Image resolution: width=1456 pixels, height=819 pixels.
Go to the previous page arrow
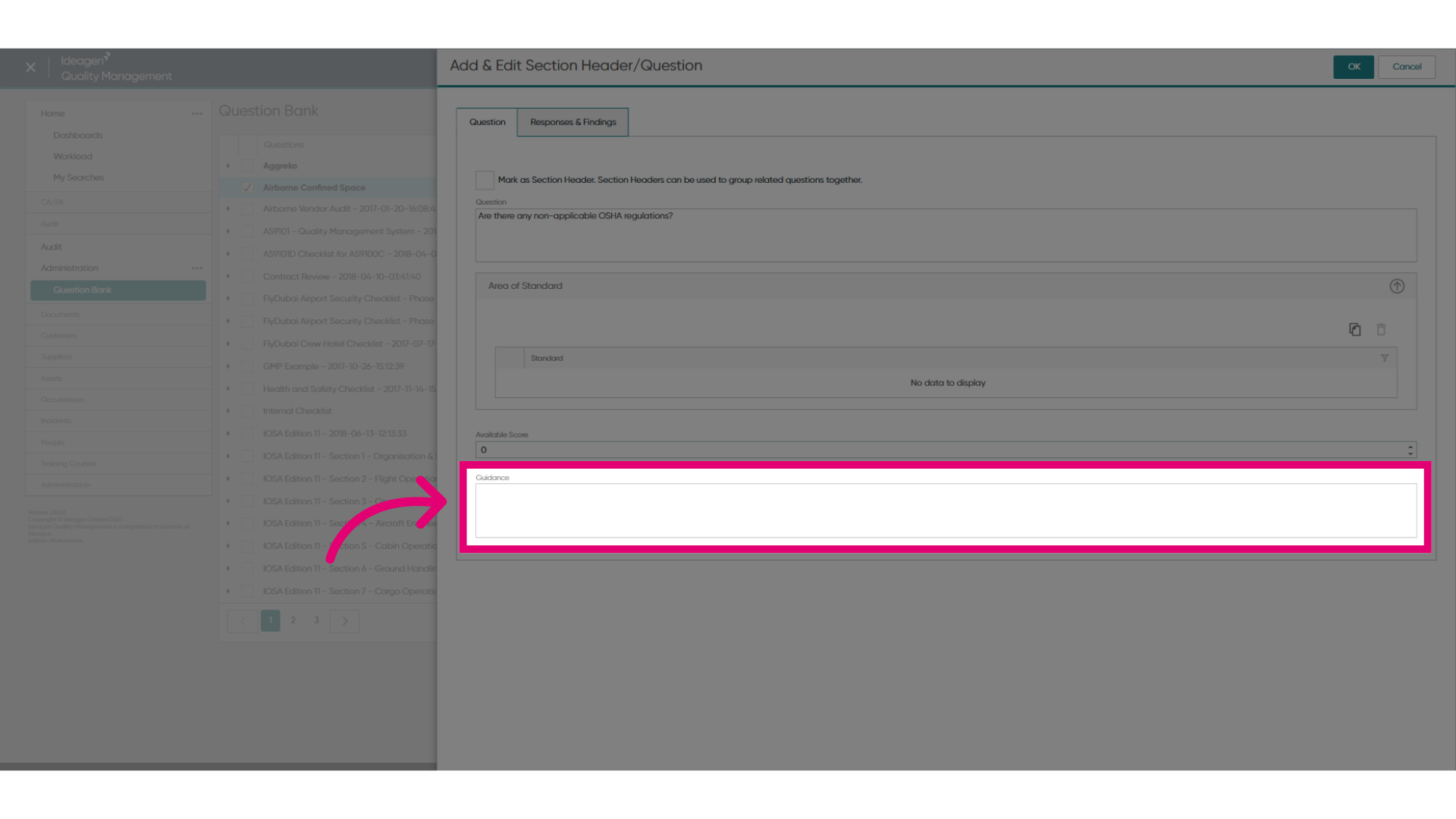point(243,621)
